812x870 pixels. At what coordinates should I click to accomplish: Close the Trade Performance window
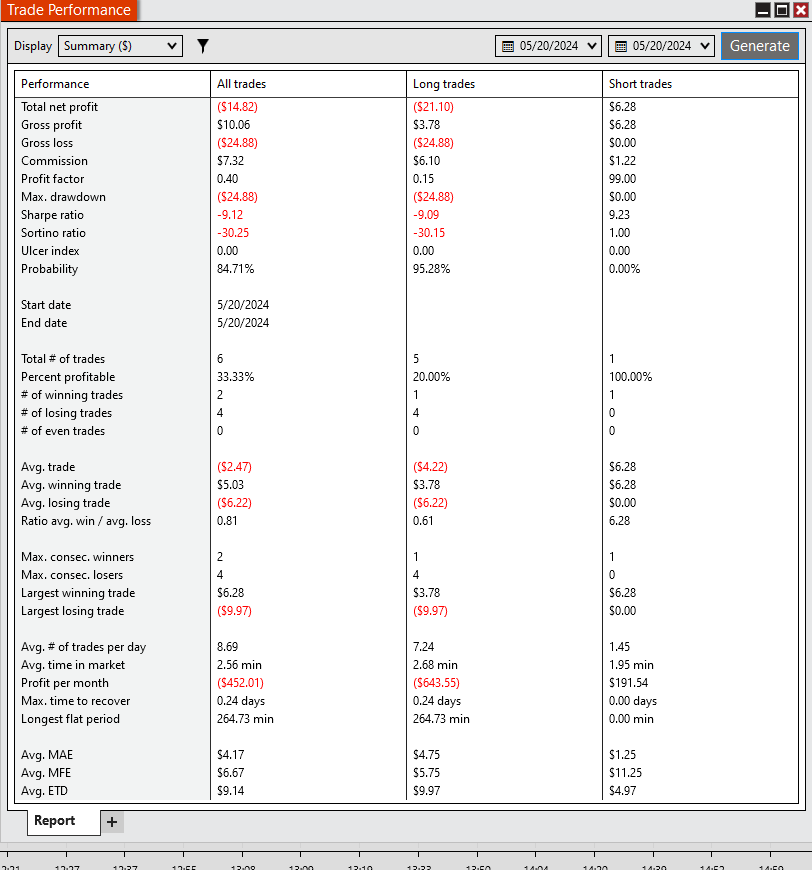coord(800,10)
